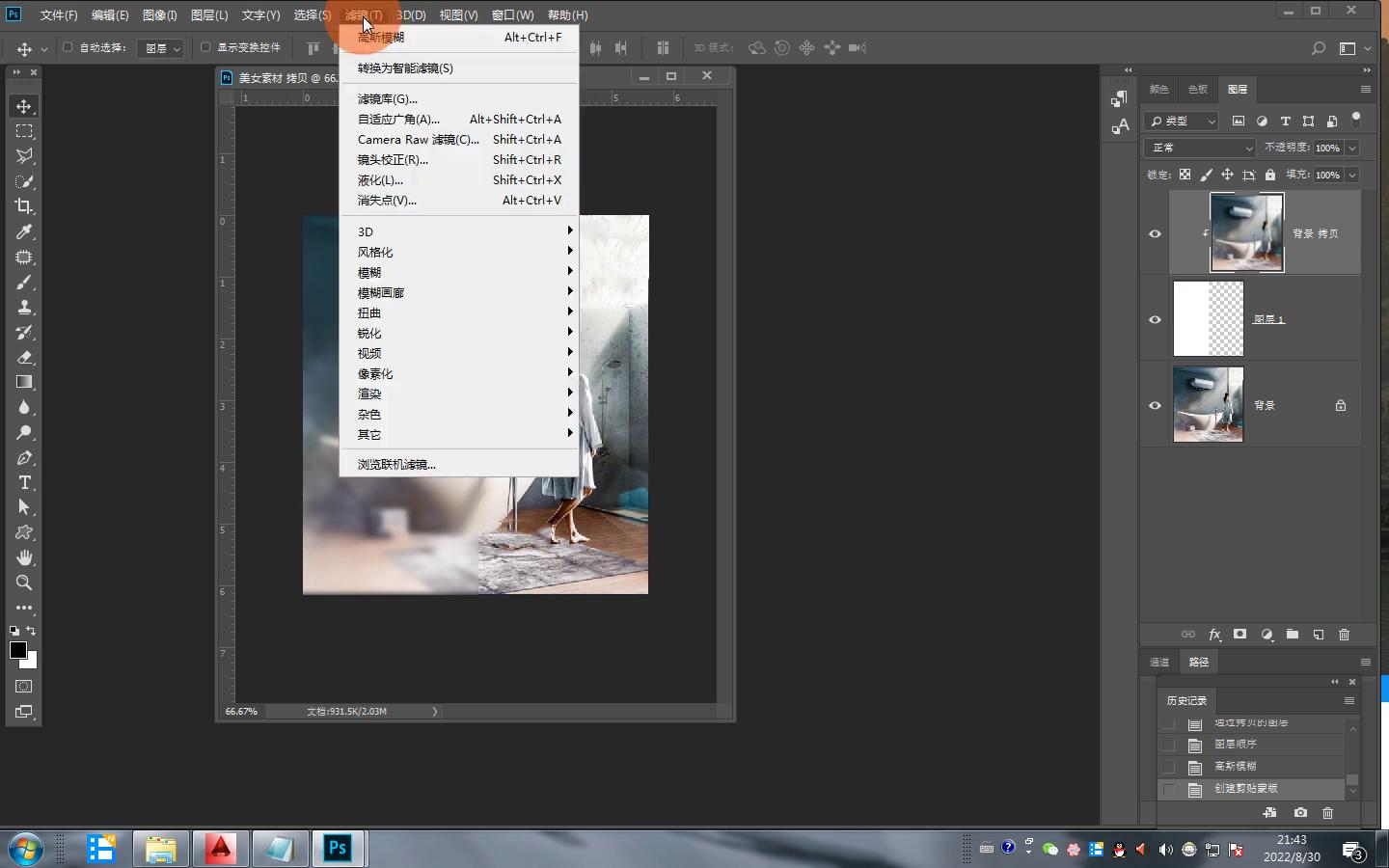Image resolution: width=1389 pixels, height=868 pixels.
Task: Hide the 背景 拷贝 layer visibility
Action: [1155, 233]
